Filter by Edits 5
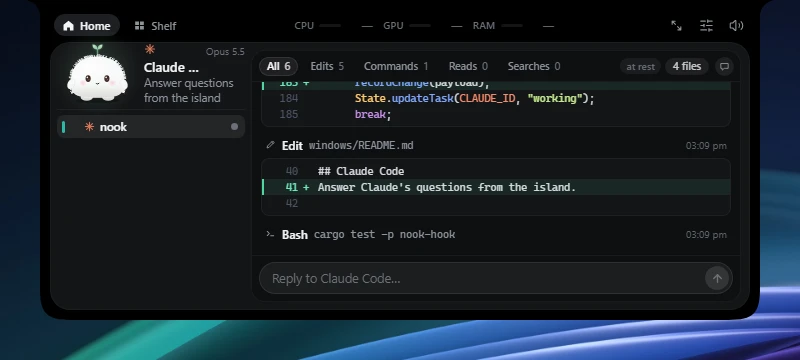This screenshot has height=360, width=800. (327, 66)
